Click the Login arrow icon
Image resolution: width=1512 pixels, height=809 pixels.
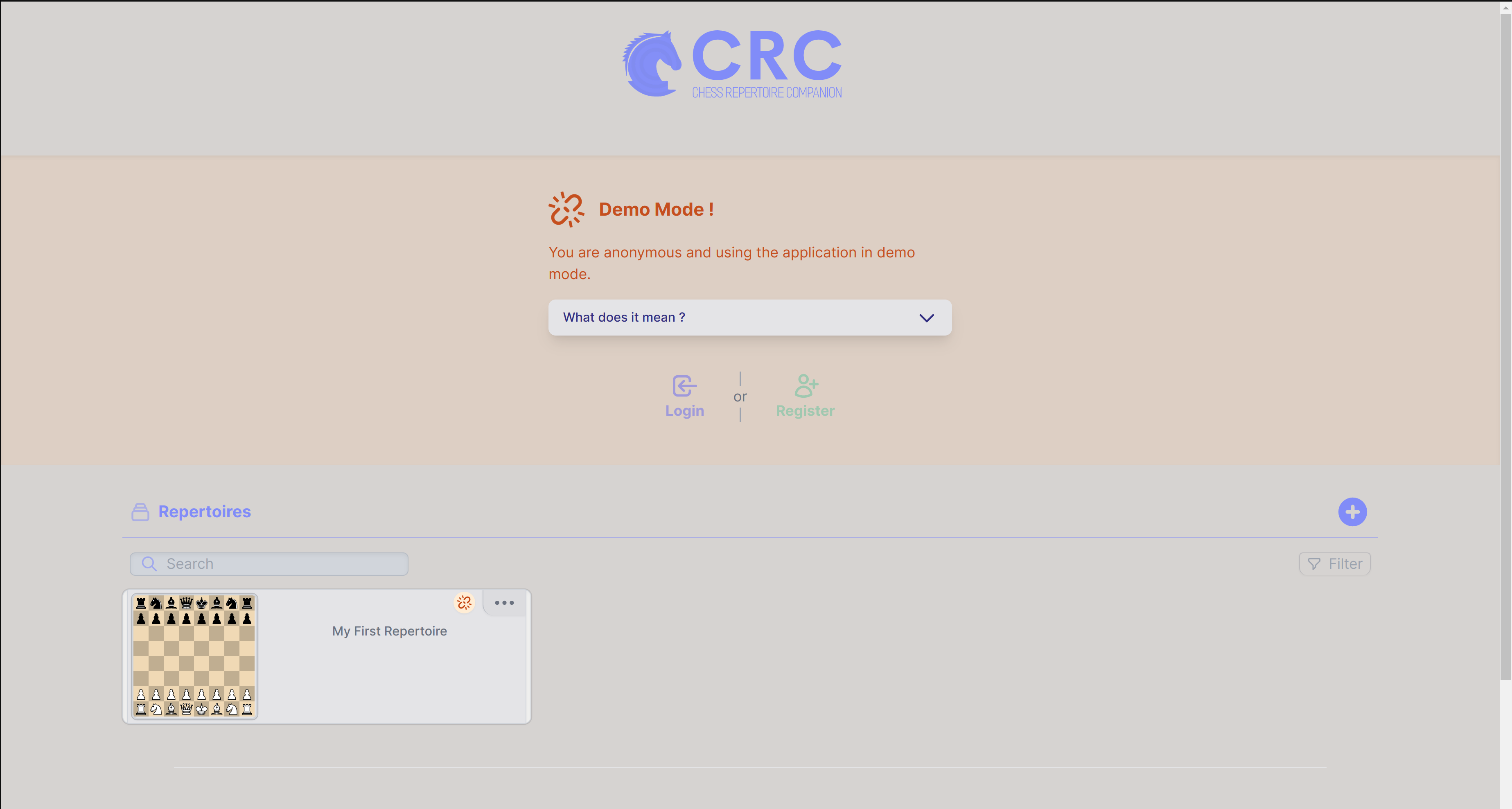tap(684, 386)
